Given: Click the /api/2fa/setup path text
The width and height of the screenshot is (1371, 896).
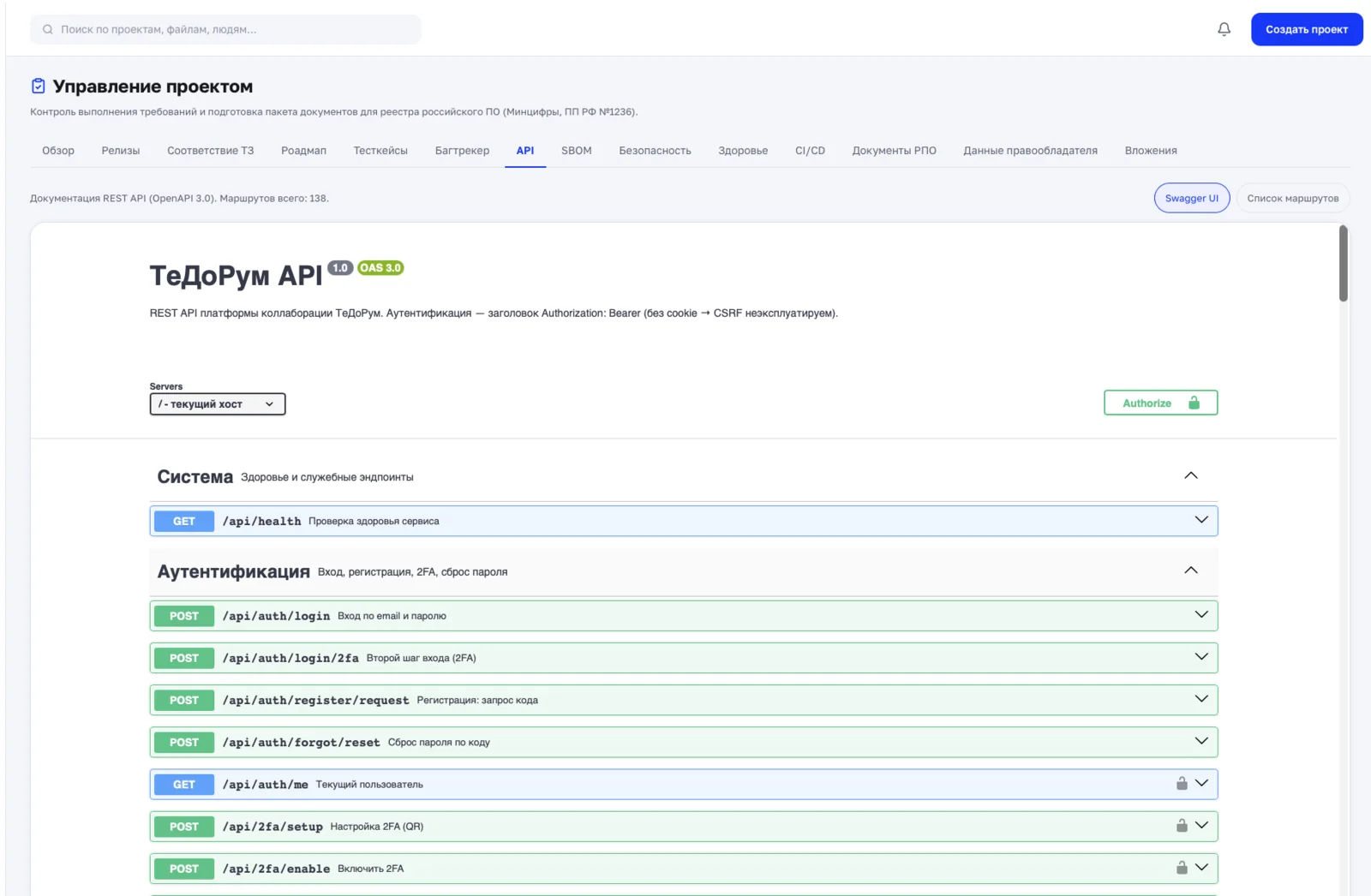Looking at the screenshot, I should [x=272, y=826].
